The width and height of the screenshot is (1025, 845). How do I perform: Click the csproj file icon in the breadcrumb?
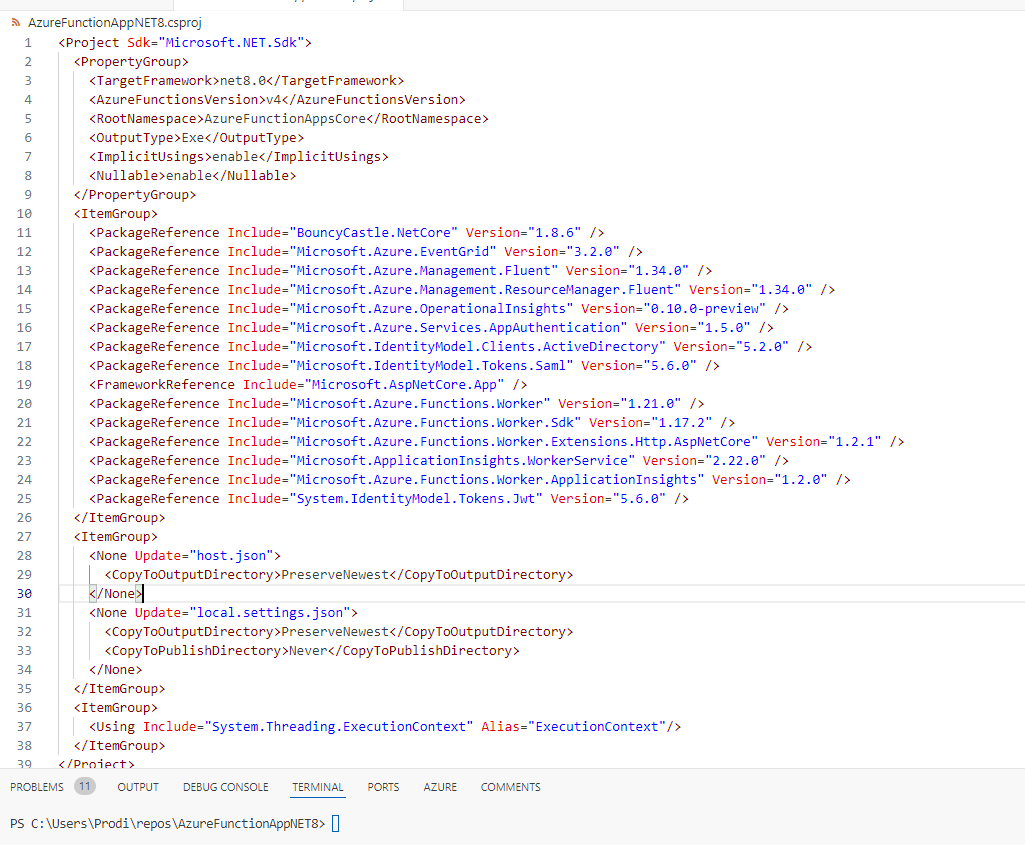pos(14,22)
